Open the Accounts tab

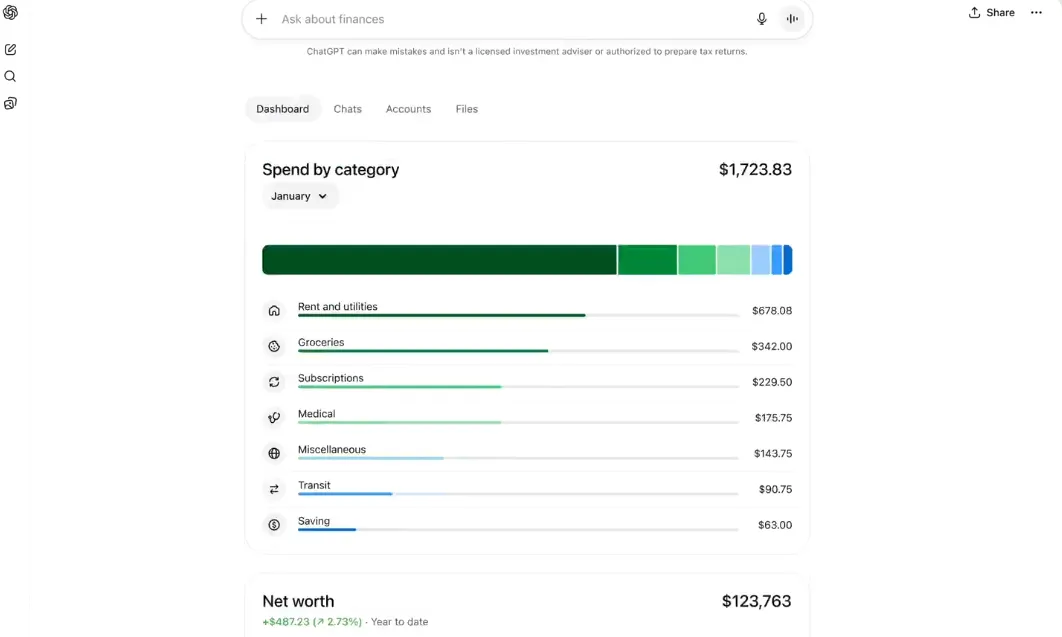(x=408, y=109)
